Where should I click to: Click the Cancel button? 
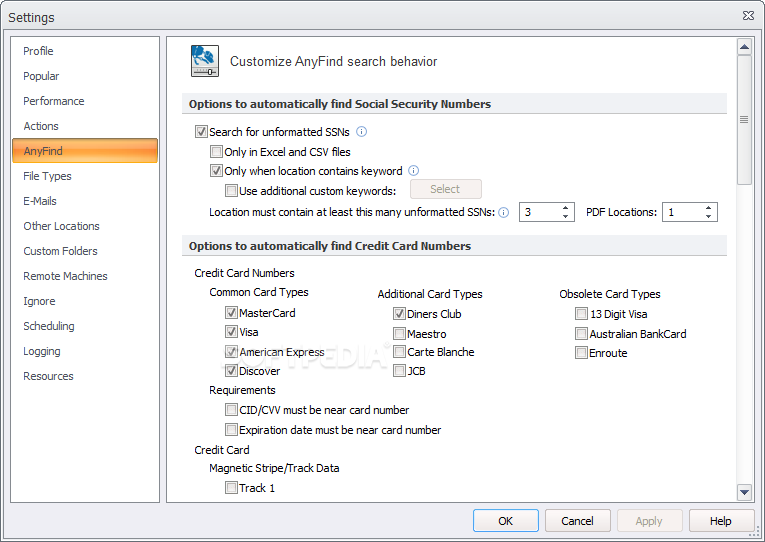tap(577, 521)
